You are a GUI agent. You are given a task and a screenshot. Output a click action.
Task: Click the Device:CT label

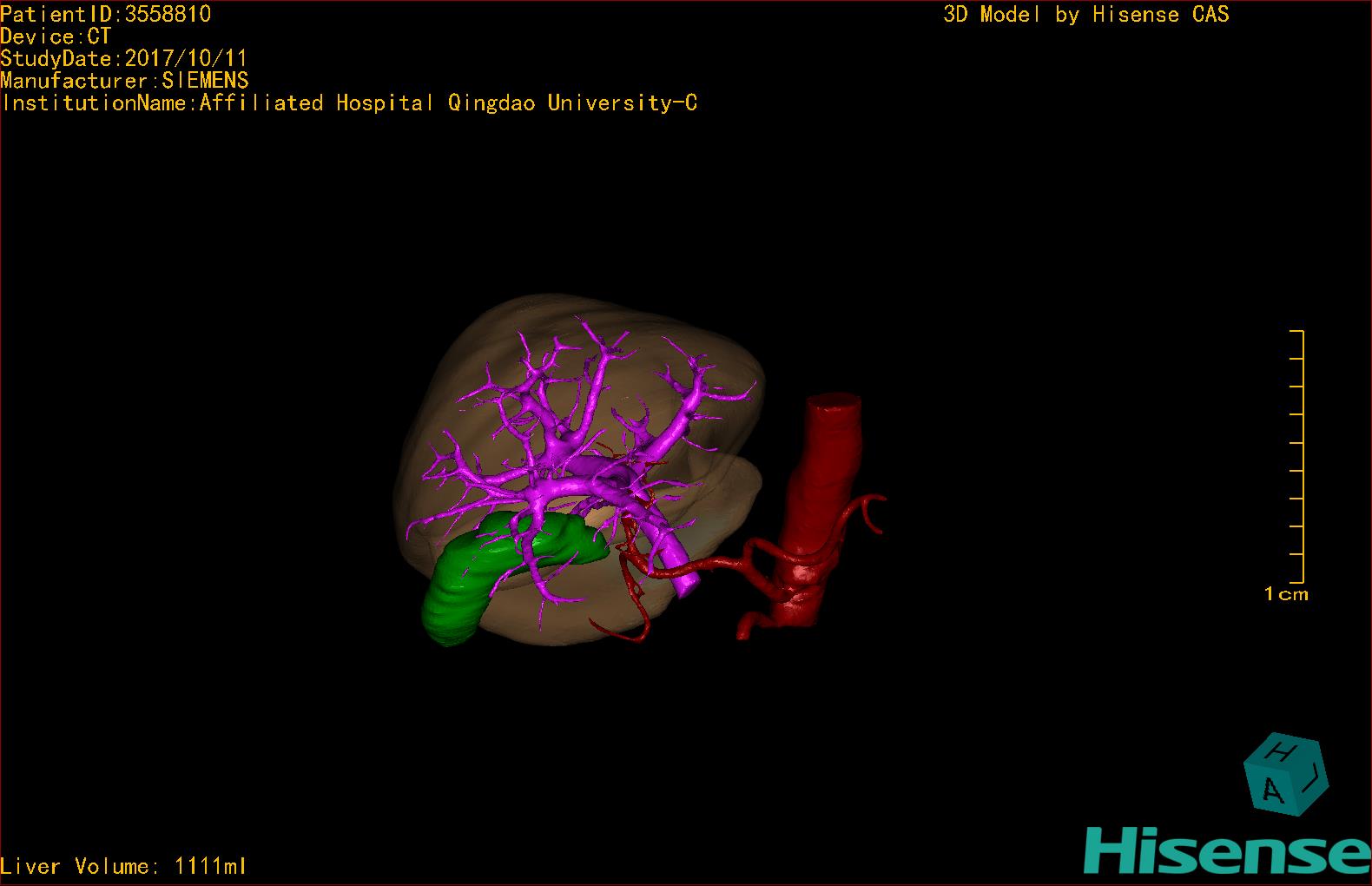click(56, 36)
